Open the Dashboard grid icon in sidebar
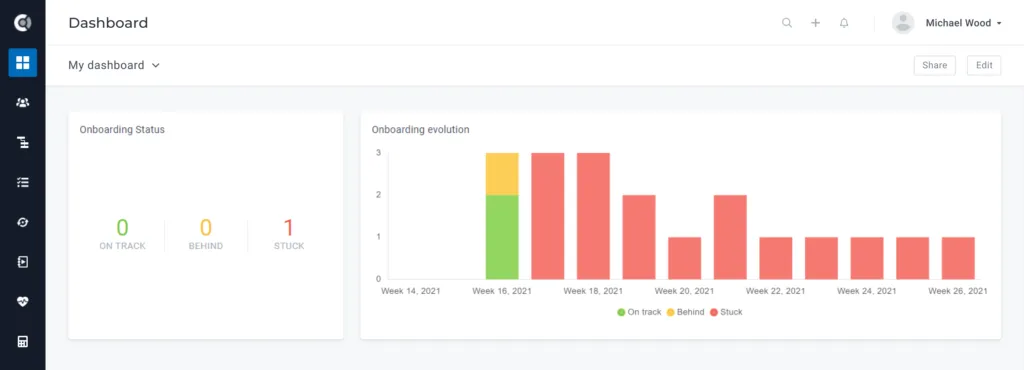The width and height of the screenshot is (1024, 370). [x=23, y=63]
